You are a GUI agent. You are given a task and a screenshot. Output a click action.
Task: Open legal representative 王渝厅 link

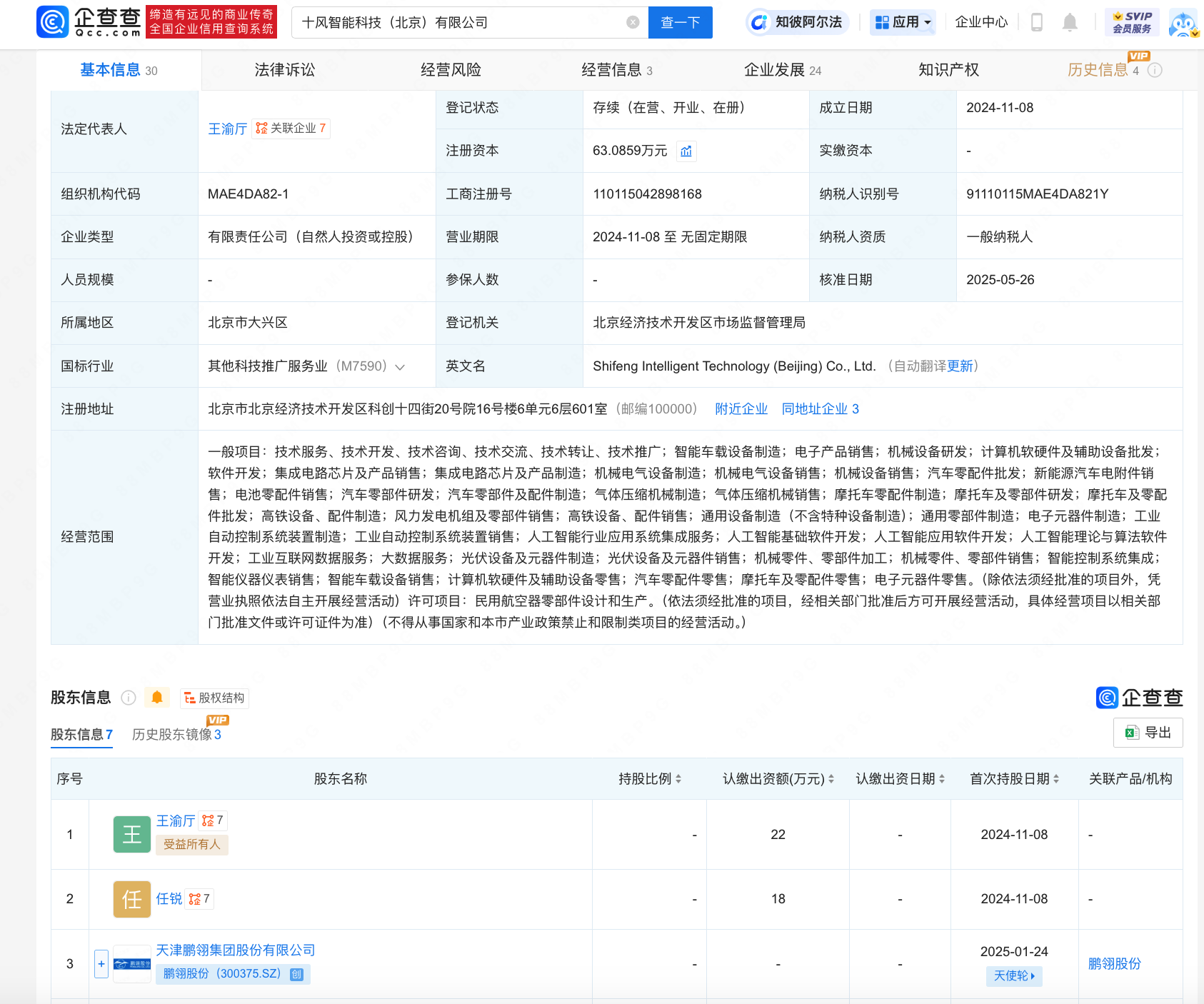228,129
